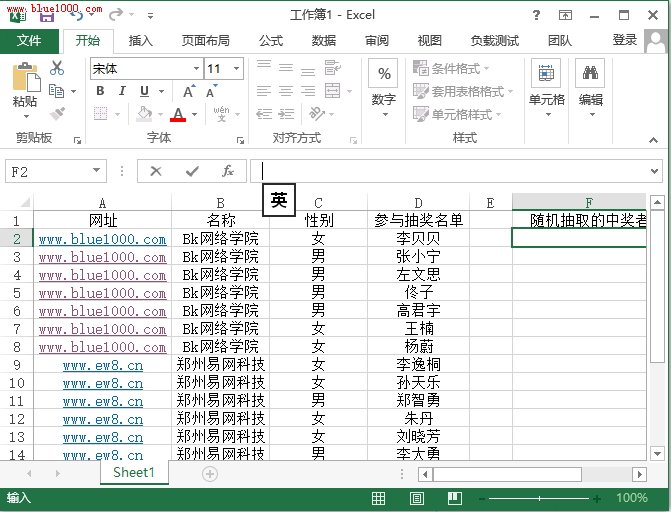Select the Format Painter brush
The height and width of the screenshot is (512, 671).
[57, 113]
